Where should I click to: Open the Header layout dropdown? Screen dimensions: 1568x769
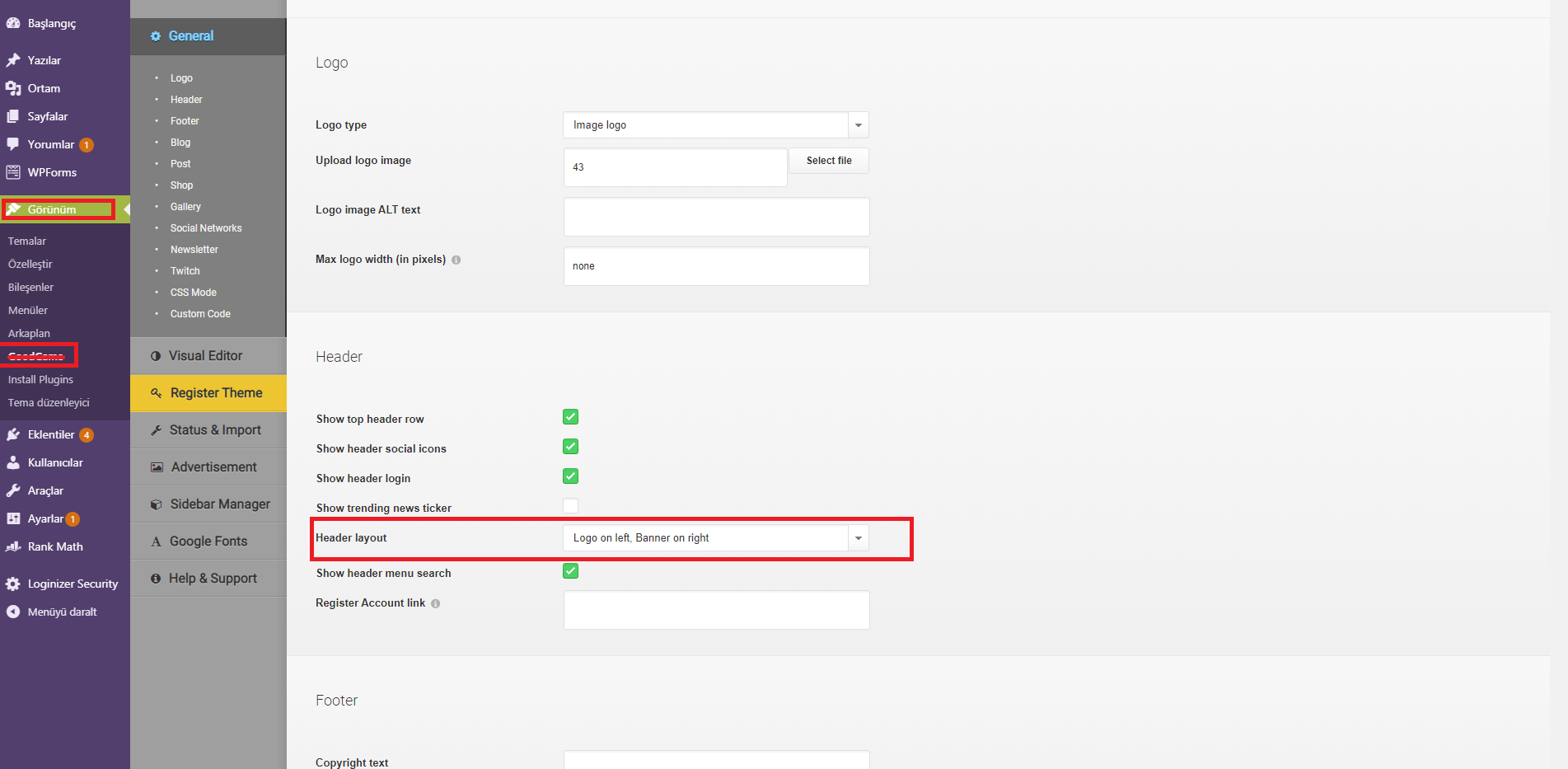(716, 537)
